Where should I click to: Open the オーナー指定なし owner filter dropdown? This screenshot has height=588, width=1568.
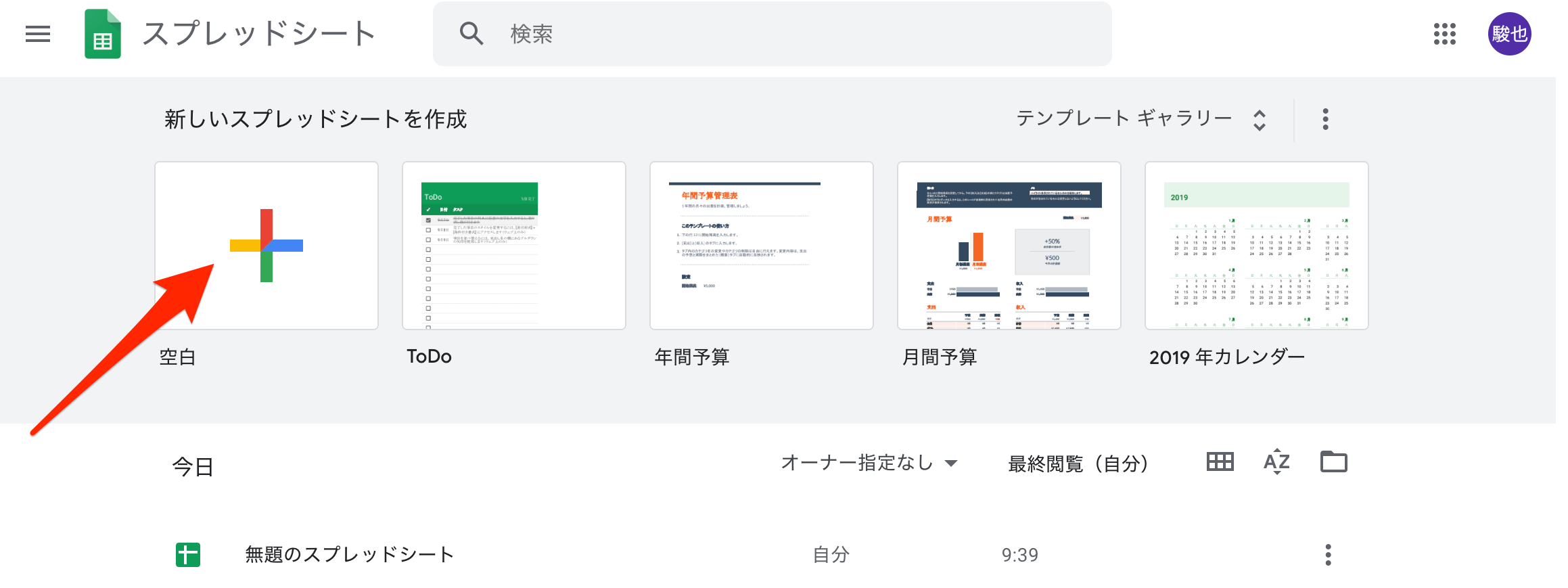pyautogui.click(x=869, y=463)
